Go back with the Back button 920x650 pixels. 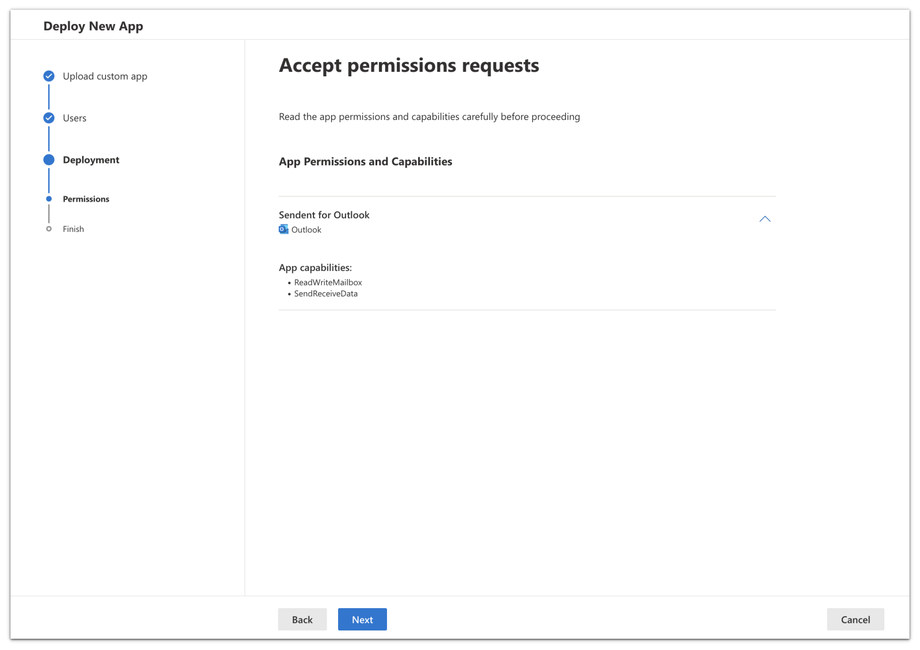[x=302, y=620]
